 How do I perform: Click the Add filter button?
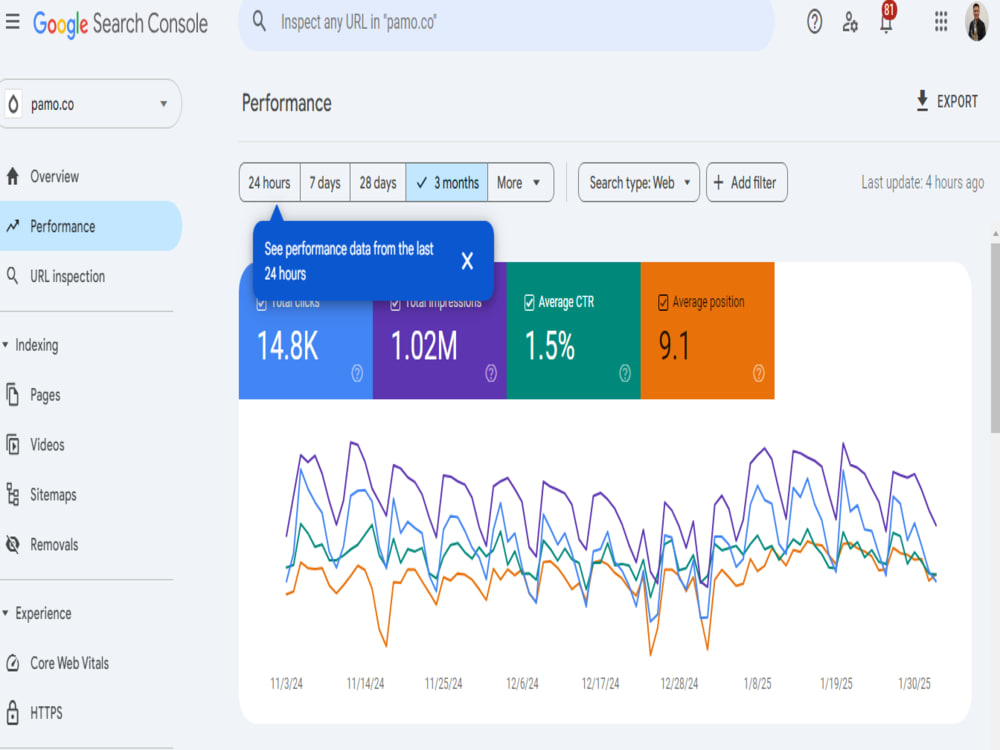click(x=746, y=182)
